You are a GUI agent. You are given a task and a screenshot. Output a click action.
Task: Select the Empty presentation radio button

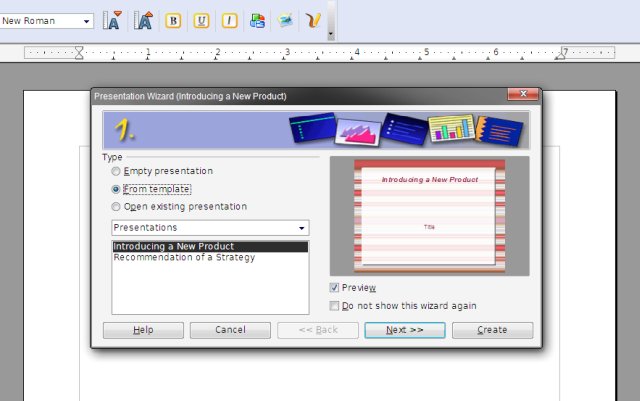click(x=117, y=172)
